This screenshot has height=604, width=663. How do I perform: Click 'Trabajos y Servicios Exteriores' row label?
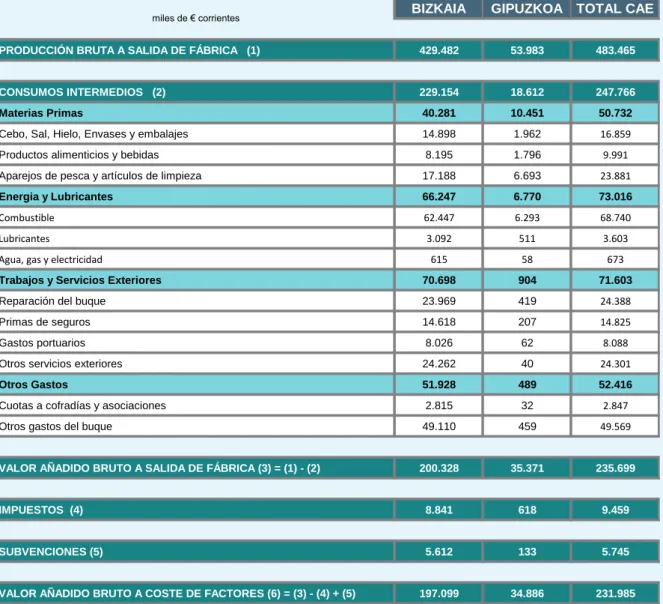[x=80, y=280]
